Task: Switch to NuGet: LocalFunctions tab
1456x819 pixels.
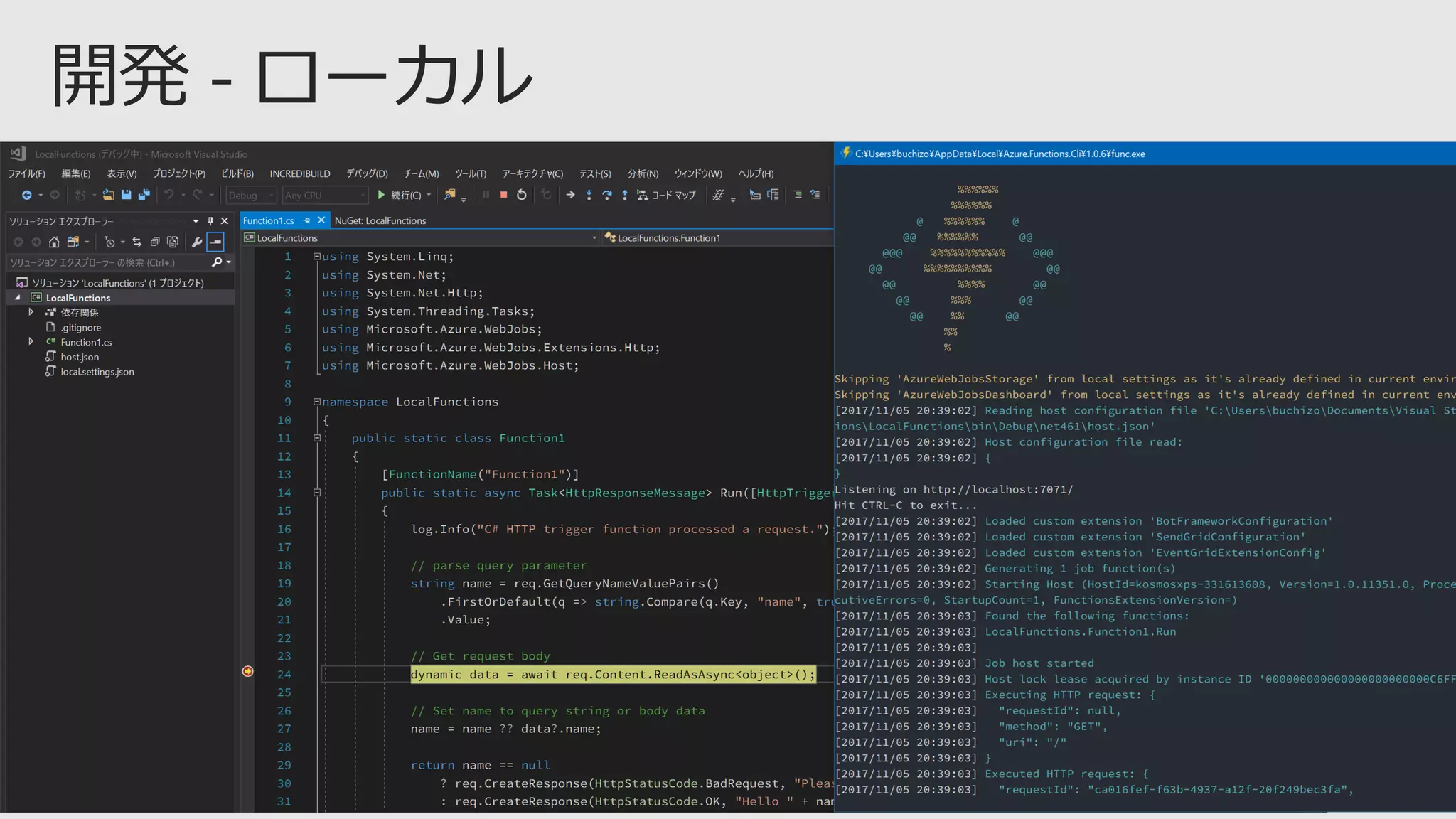Action: tap(380, 220)
